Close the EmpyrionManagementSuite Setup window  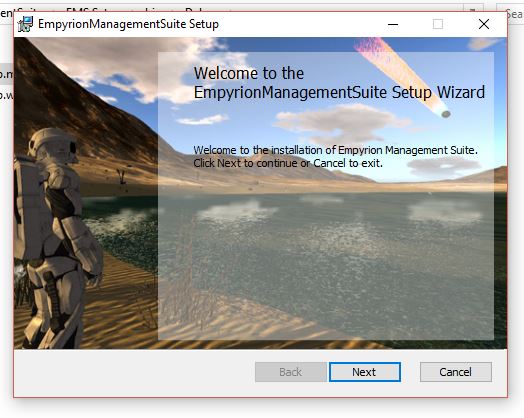click(x=484, y=24)
